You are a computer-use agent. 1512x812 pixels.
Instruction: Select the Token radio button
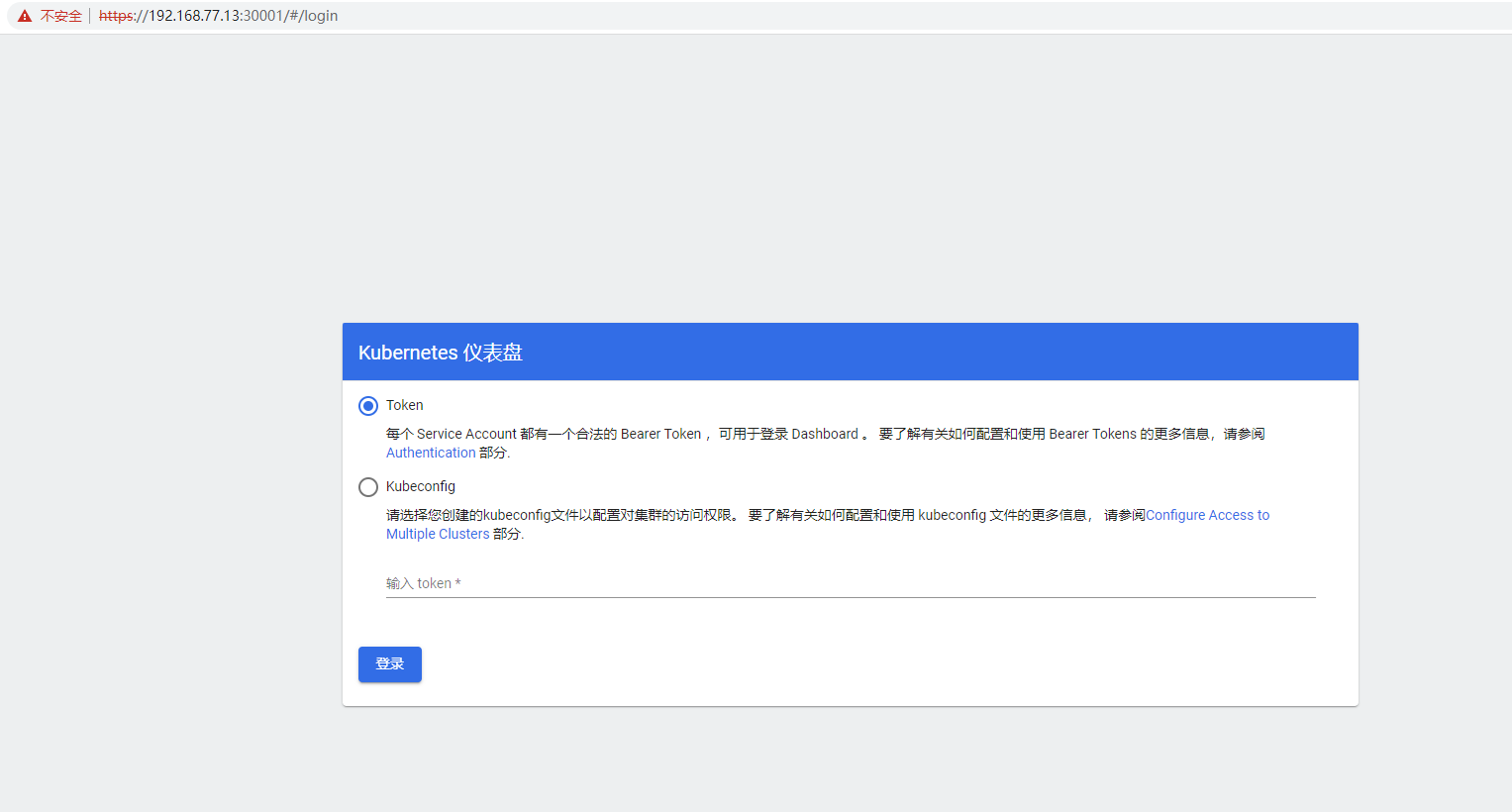coord(368,406)
